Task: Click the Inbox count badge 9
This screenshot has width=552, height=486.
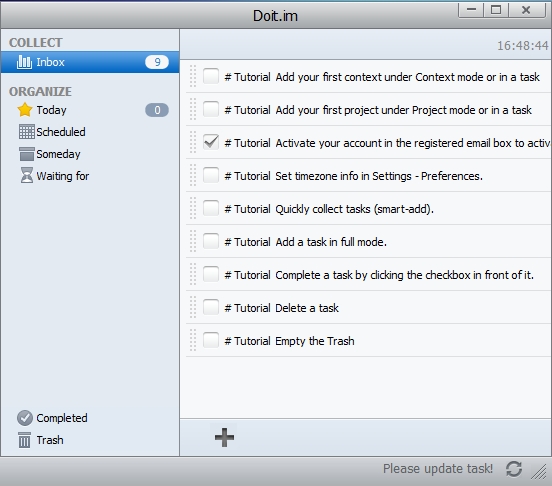Action: [x=157, y=62]
